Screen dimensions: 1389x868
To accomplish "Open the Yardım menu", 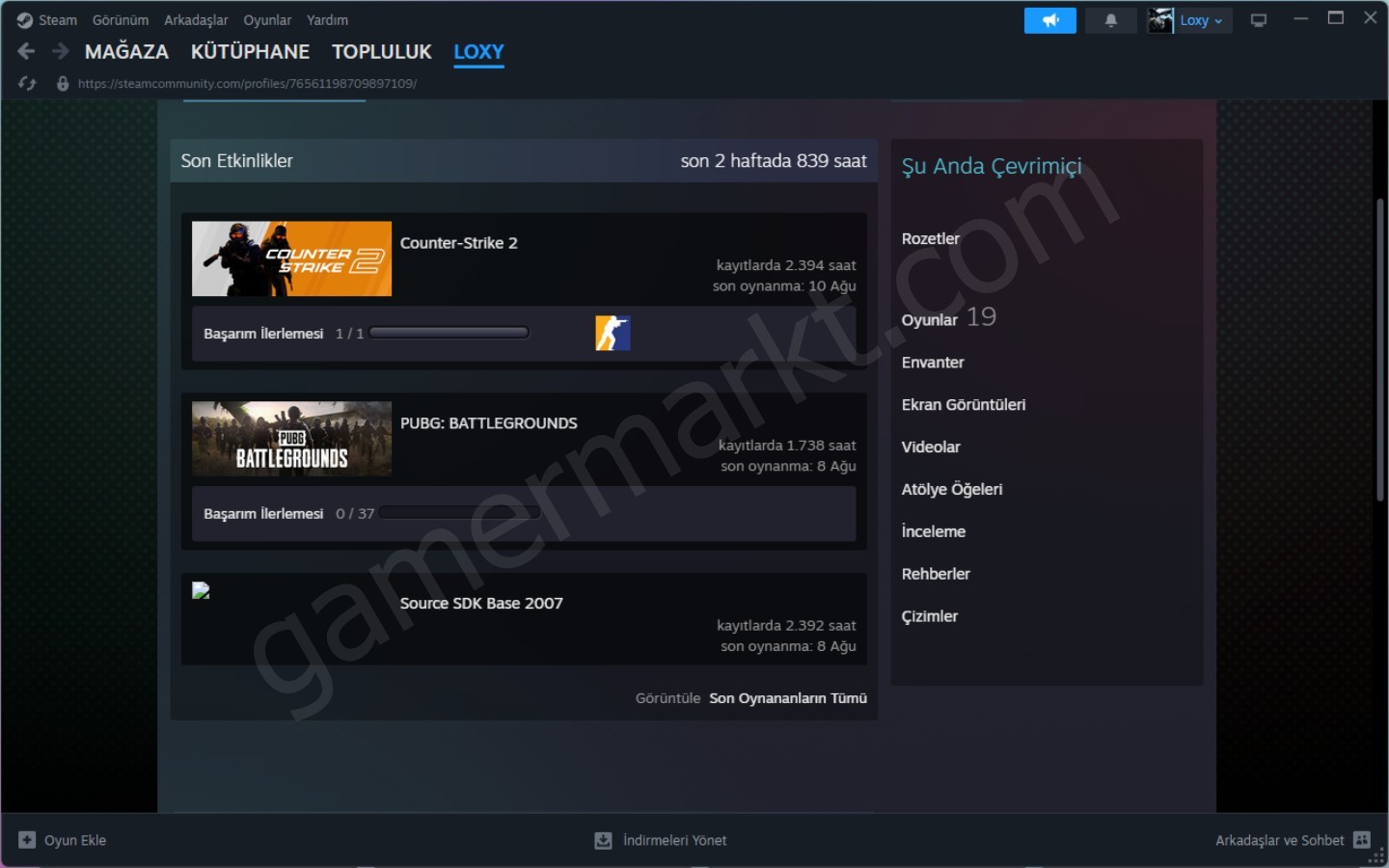I will 327,20.
